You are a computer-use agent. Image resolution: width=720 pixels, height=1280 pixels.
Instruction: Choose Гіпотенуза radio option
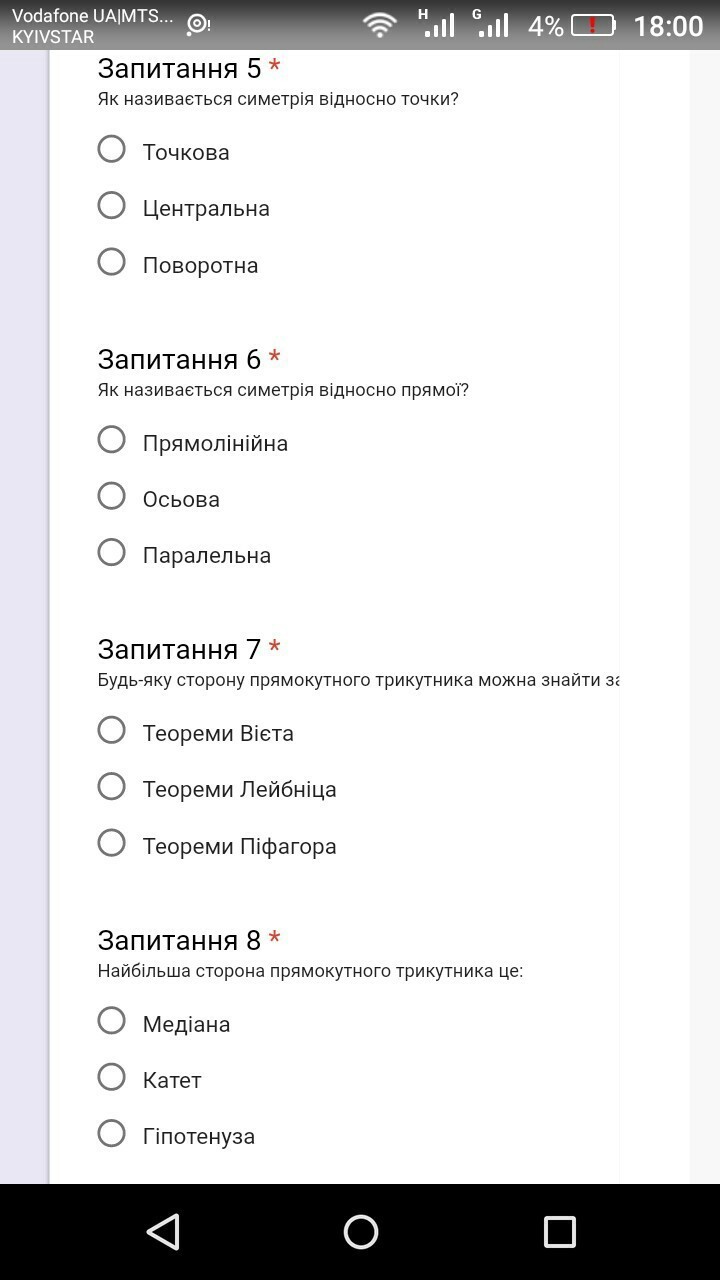112,1133
